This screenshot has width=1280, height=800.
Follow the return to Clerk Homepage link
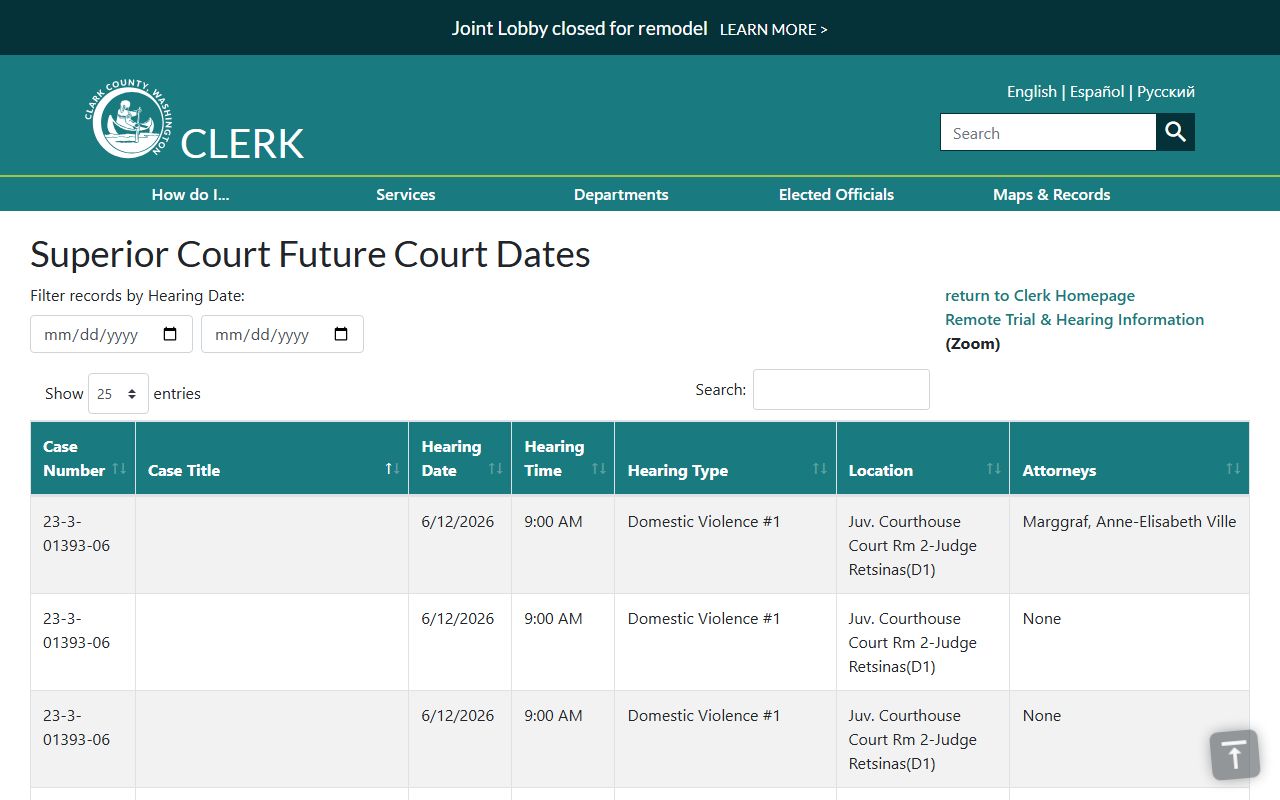1040,296
